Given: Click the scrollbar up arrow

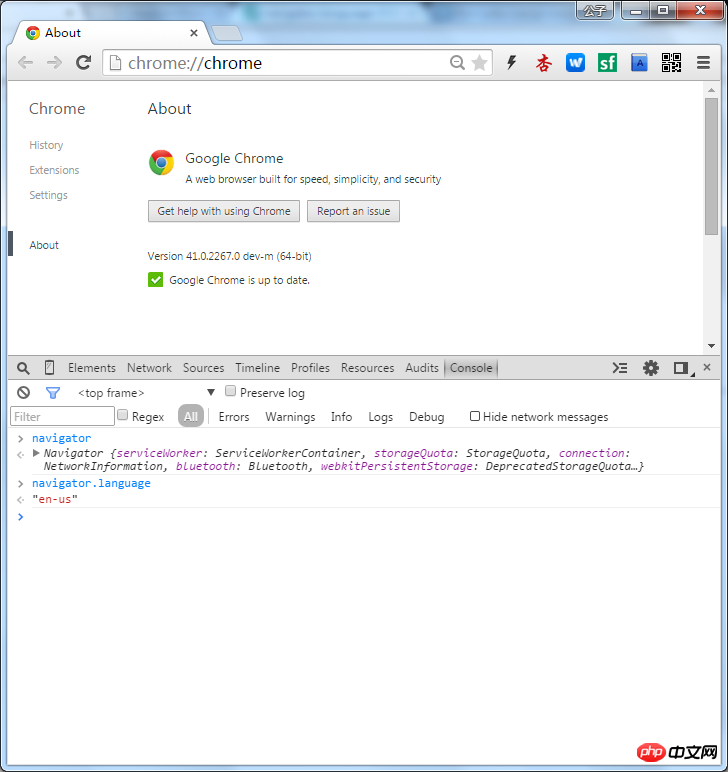Looking at the screenshot, I should (711, 90).
